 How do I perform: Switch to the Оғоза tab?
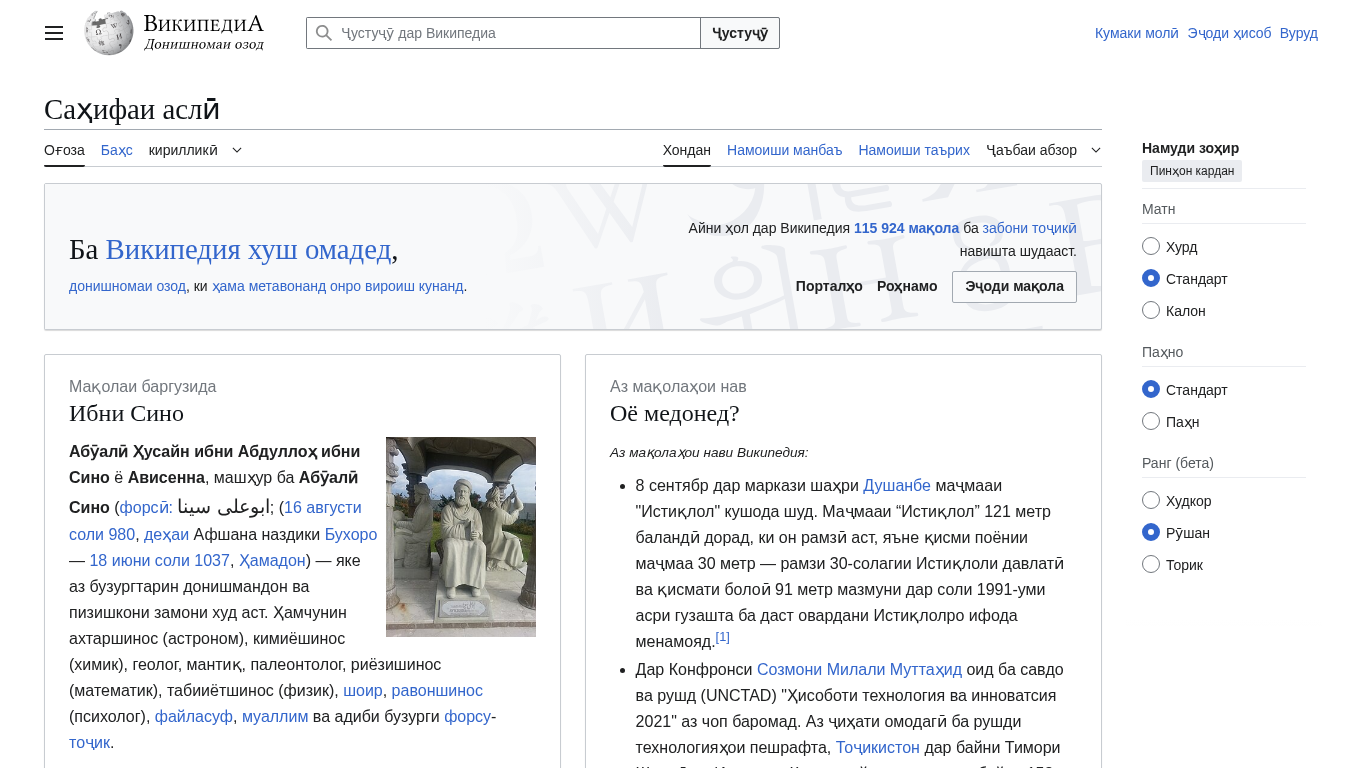(64, 150)
